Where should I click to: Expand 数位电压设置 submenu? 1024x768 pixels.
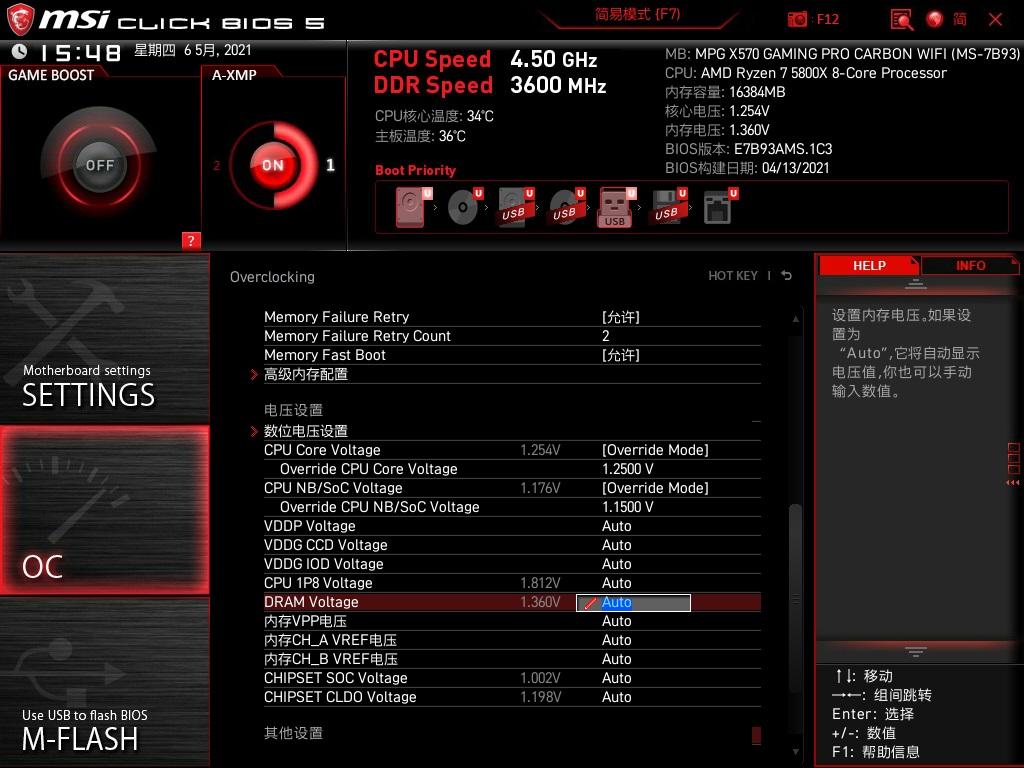click(306, 431)
